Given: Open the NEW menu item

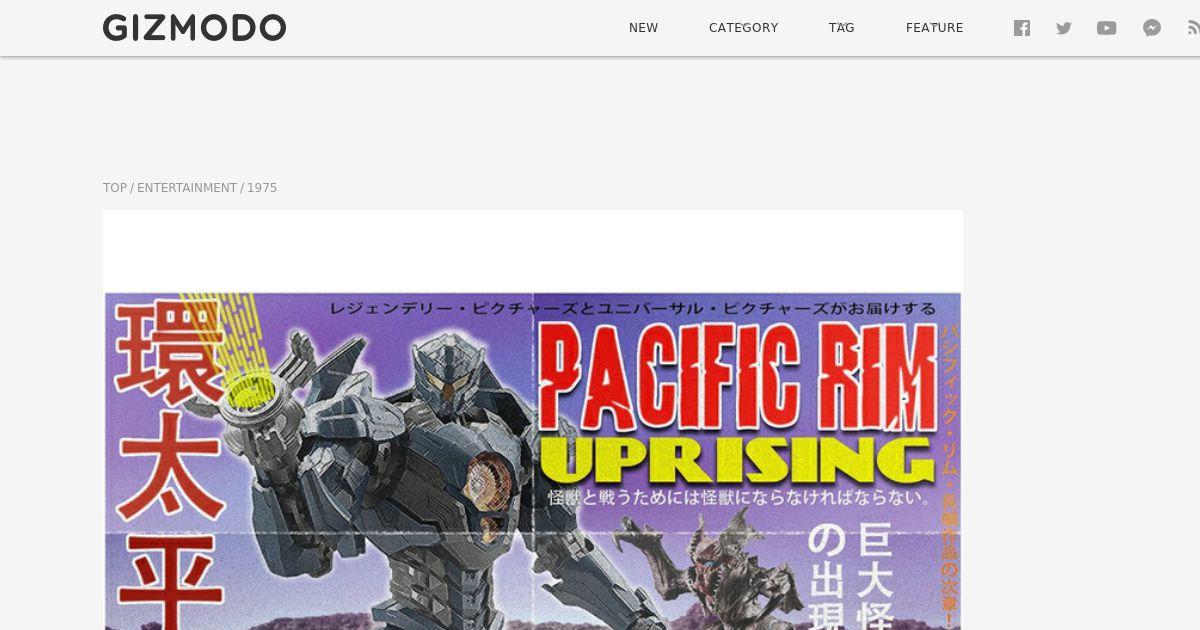Looking at the screenshot, I should click(x=643, y=28).
